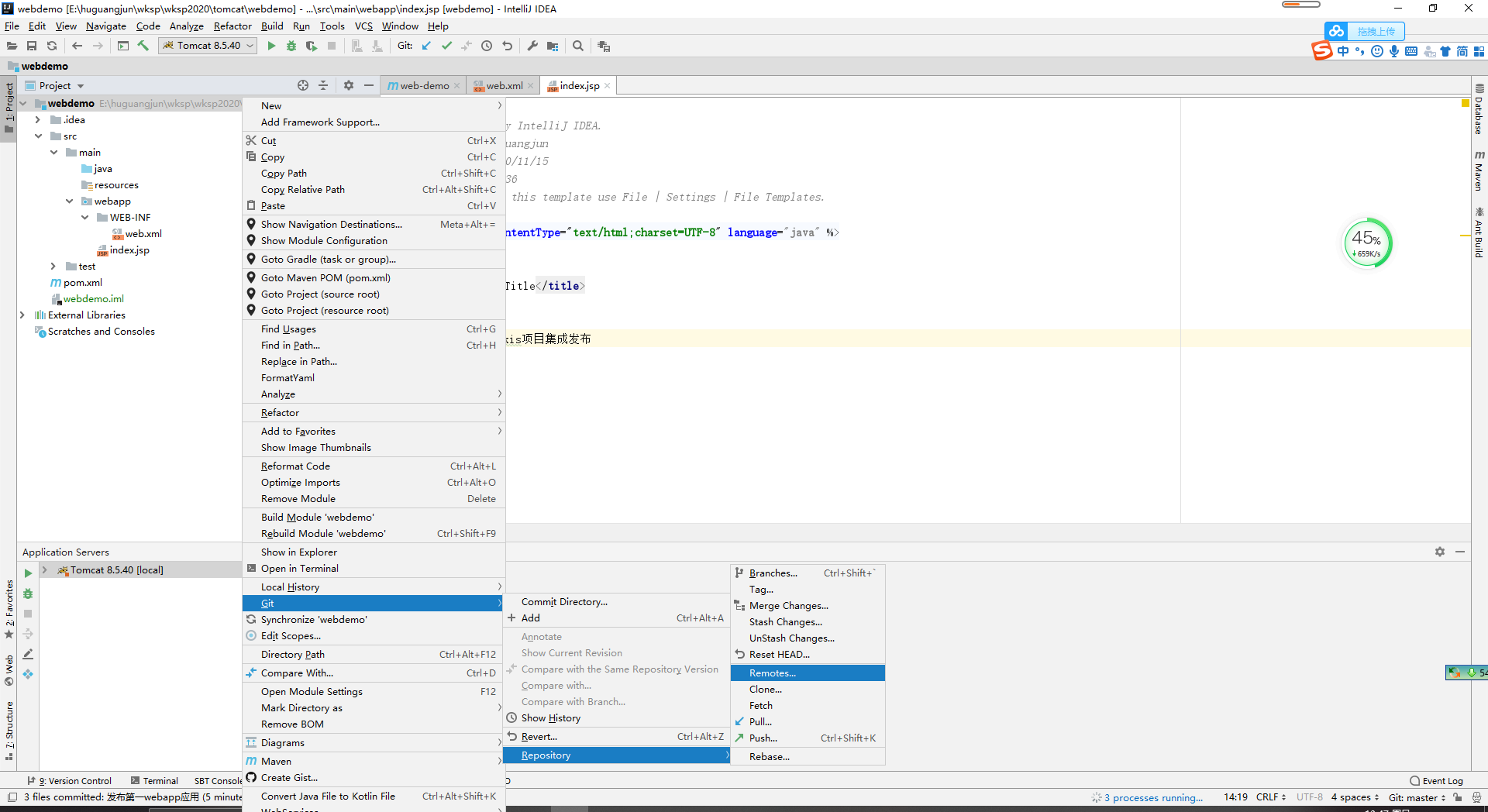Hide the Project panel with minus icon
The width and height of the screenshot is (1488, 812).
(369, 85)
